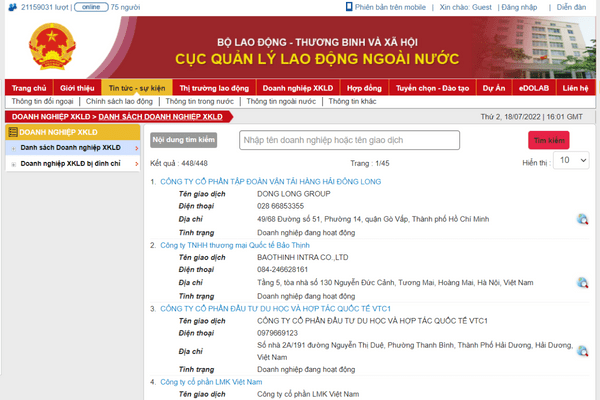
Task: Open Dự Án menu item
Action: coord(494,88)
